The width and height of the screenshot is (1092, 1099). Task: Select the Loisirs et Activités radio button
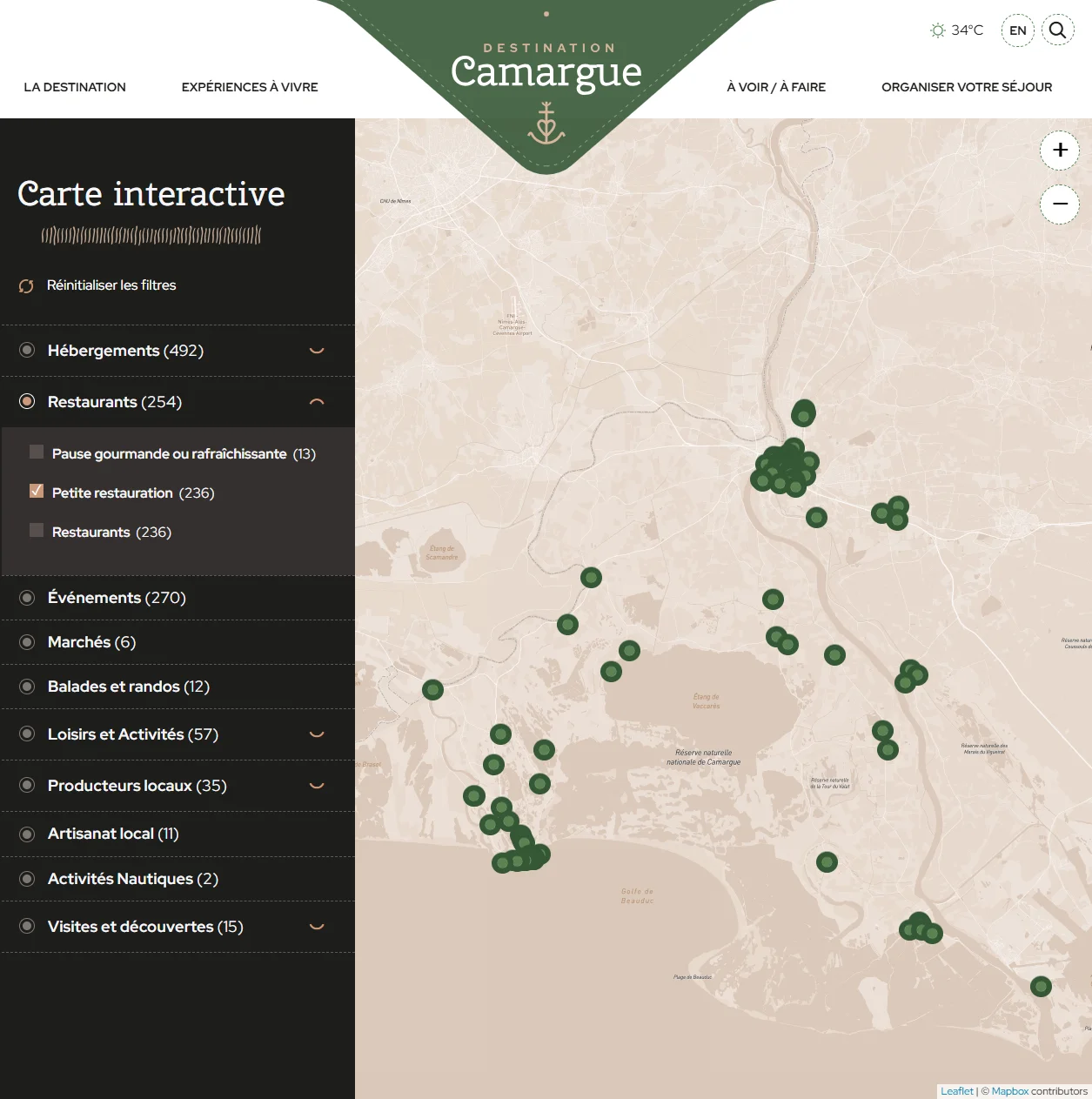click(27, 734)
